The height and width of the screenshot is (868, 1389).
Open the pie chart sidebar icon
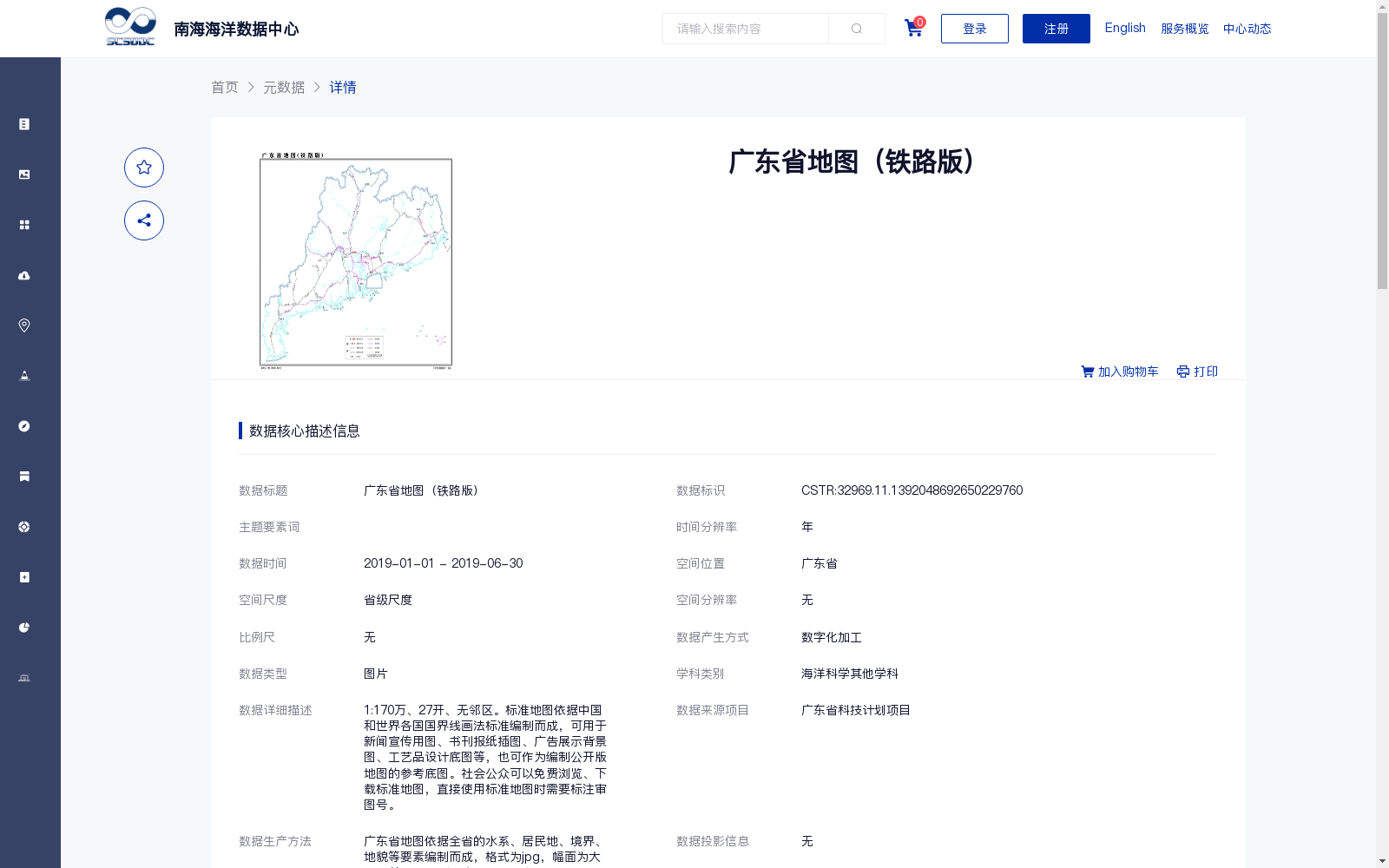pos(24,628)
